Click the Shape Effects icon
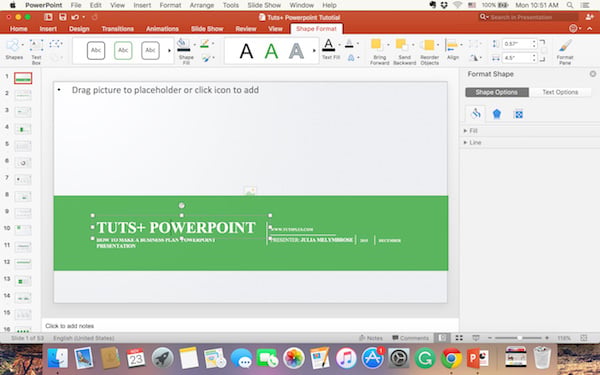 [206, 58]
